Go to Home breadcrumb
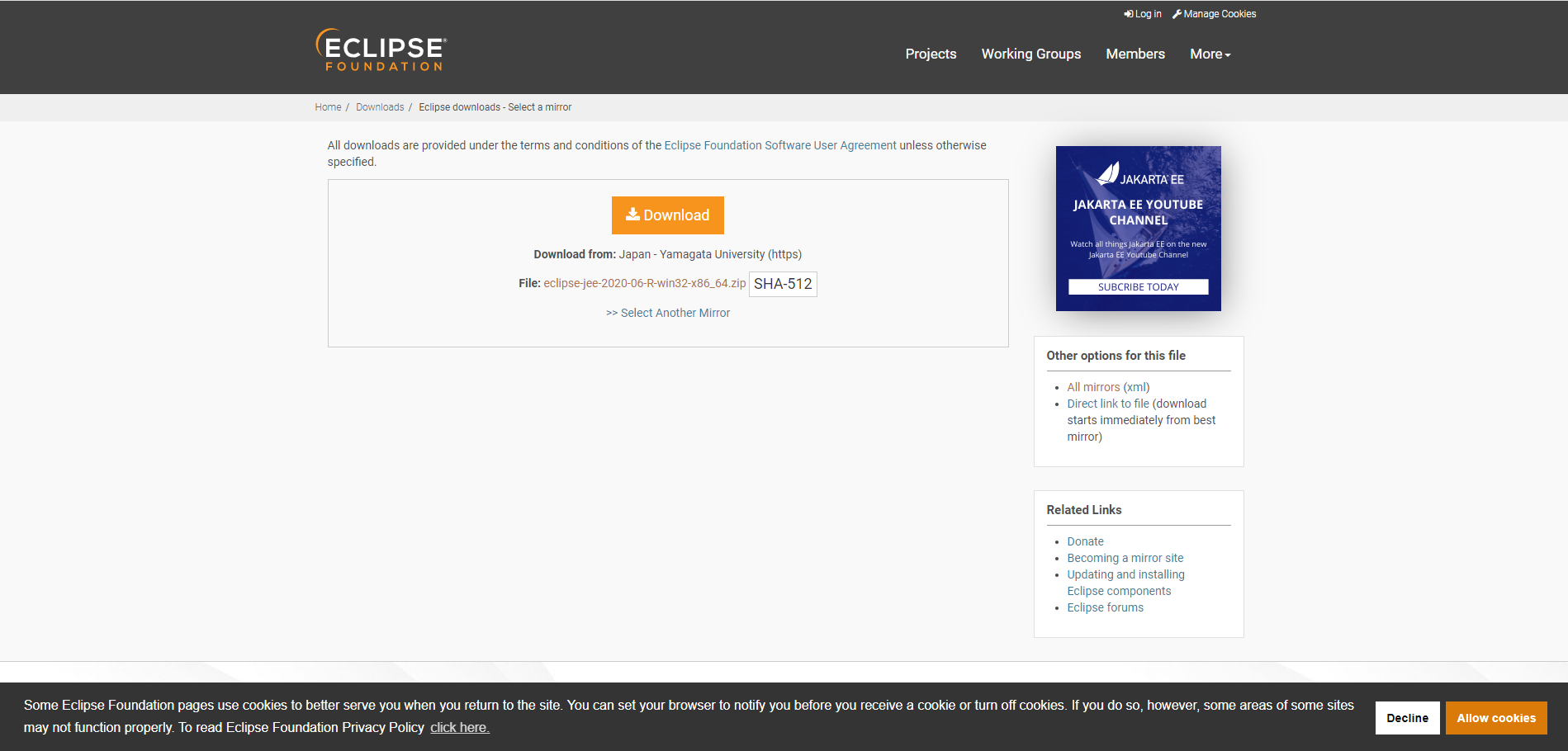Screen dimensions: 1568x751 point(328,107)
